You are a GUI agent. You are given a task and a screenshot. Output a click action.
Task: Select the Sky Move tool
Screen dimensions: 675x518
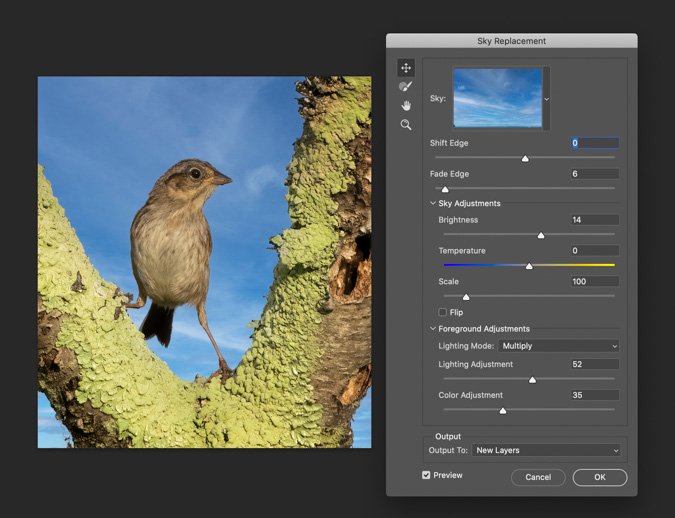[x=406, y=68]
